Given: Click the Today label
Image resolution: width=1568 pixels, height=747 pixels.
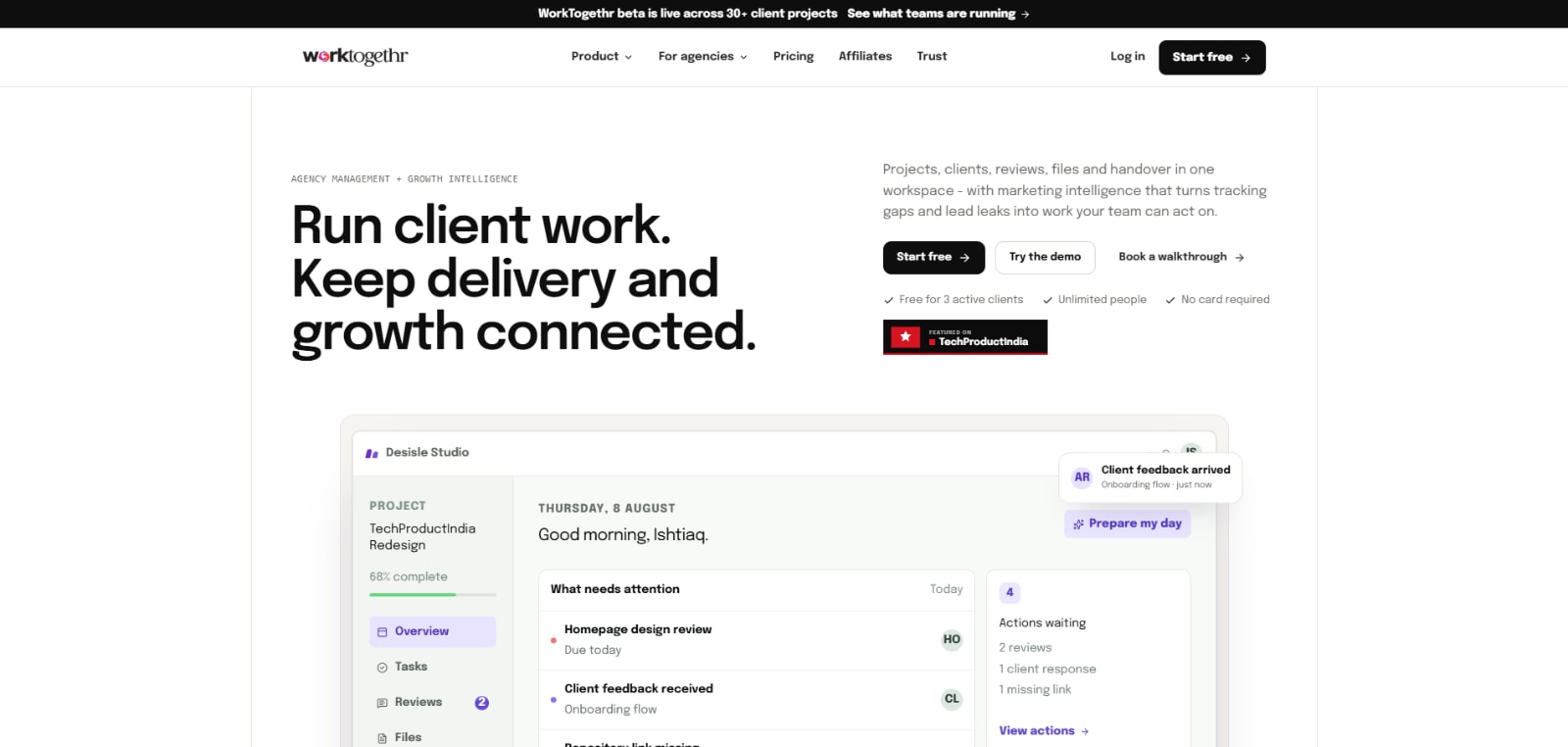Looking at the screenshot, I should point(947,589).
